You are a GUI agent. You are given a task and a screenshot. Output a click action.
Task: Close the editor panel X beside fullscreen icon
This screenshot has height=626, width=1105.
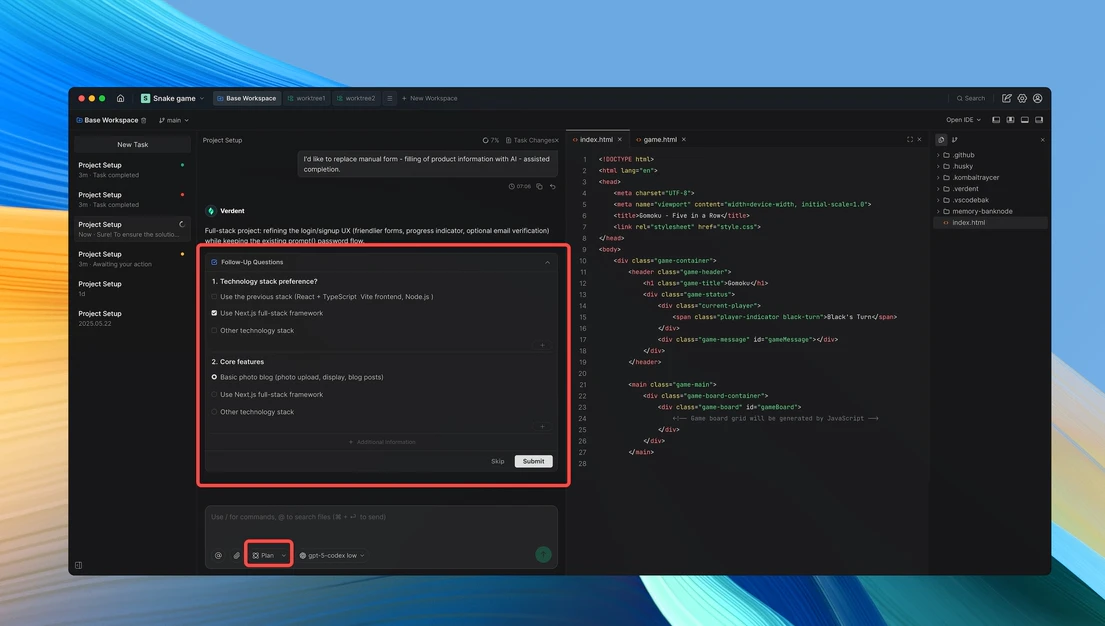(x=919, y=140)
